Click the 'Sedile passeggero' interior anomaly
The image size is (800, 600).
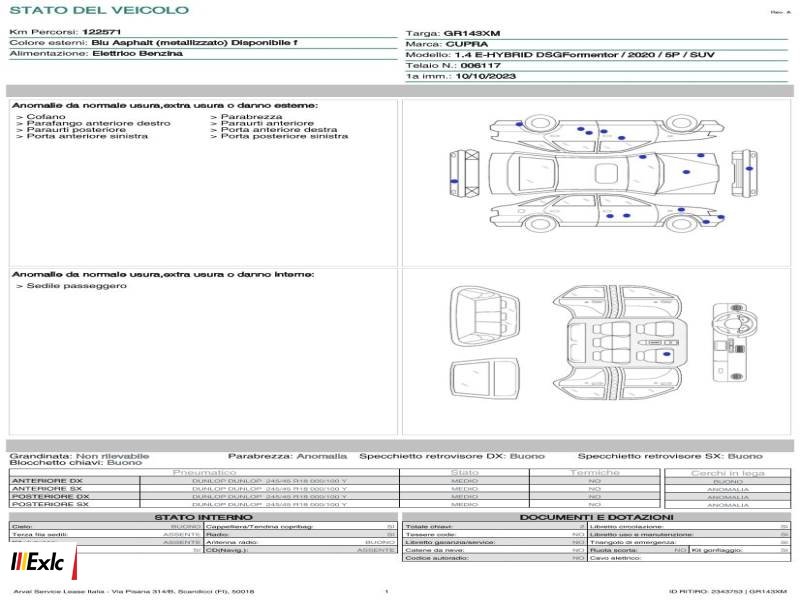pos(71,286)
